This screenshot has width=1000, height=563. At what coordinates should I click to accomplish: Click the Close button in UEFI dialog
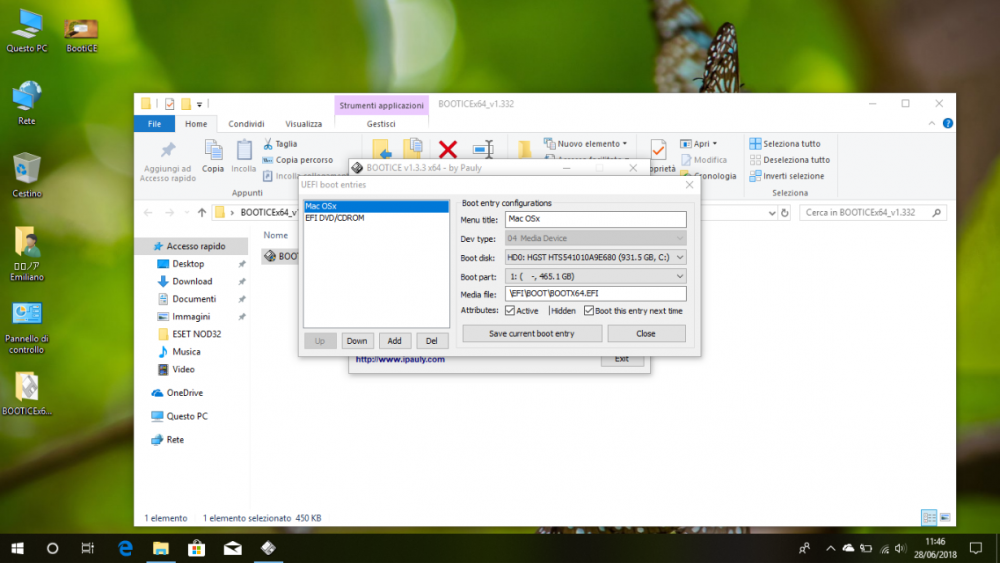click(646, 333)
